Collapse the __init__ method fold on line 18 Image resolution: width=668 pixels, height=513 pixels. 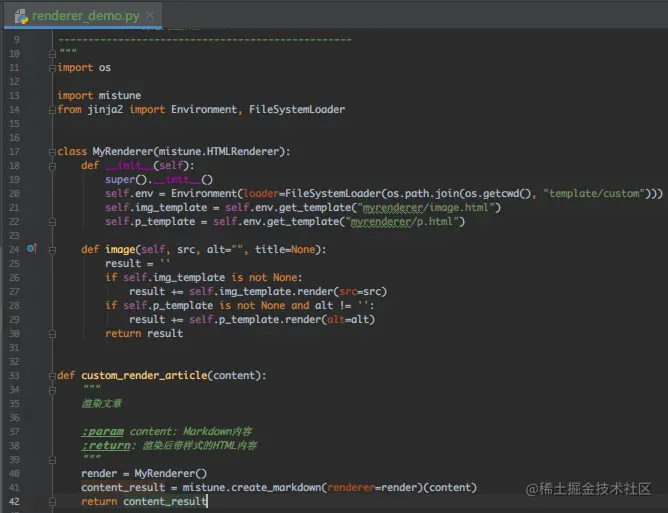[52, 166]
